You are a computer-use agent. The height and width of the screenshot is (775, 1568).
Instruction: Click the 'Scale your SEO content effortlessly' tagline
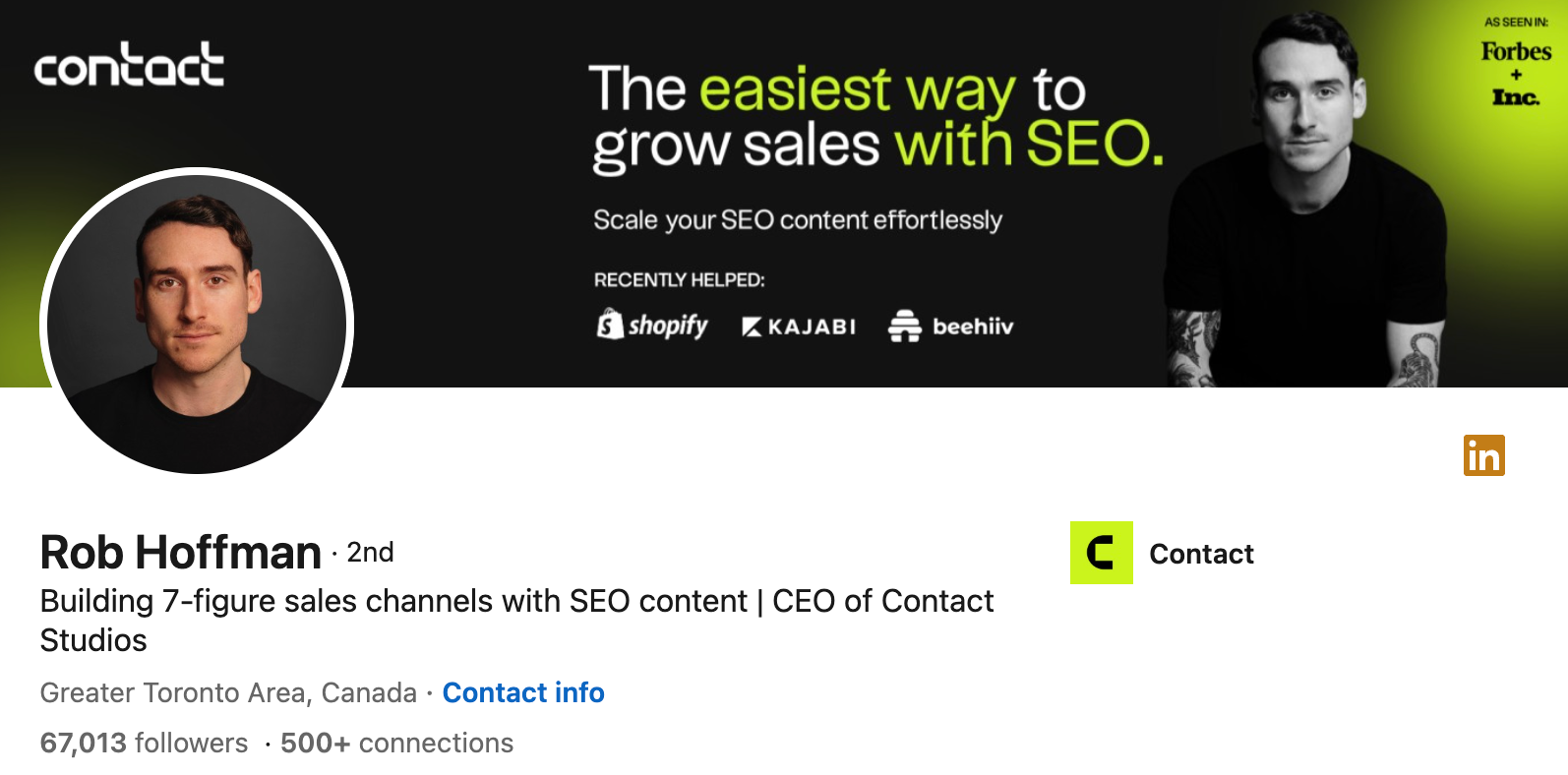coord(798,219)
